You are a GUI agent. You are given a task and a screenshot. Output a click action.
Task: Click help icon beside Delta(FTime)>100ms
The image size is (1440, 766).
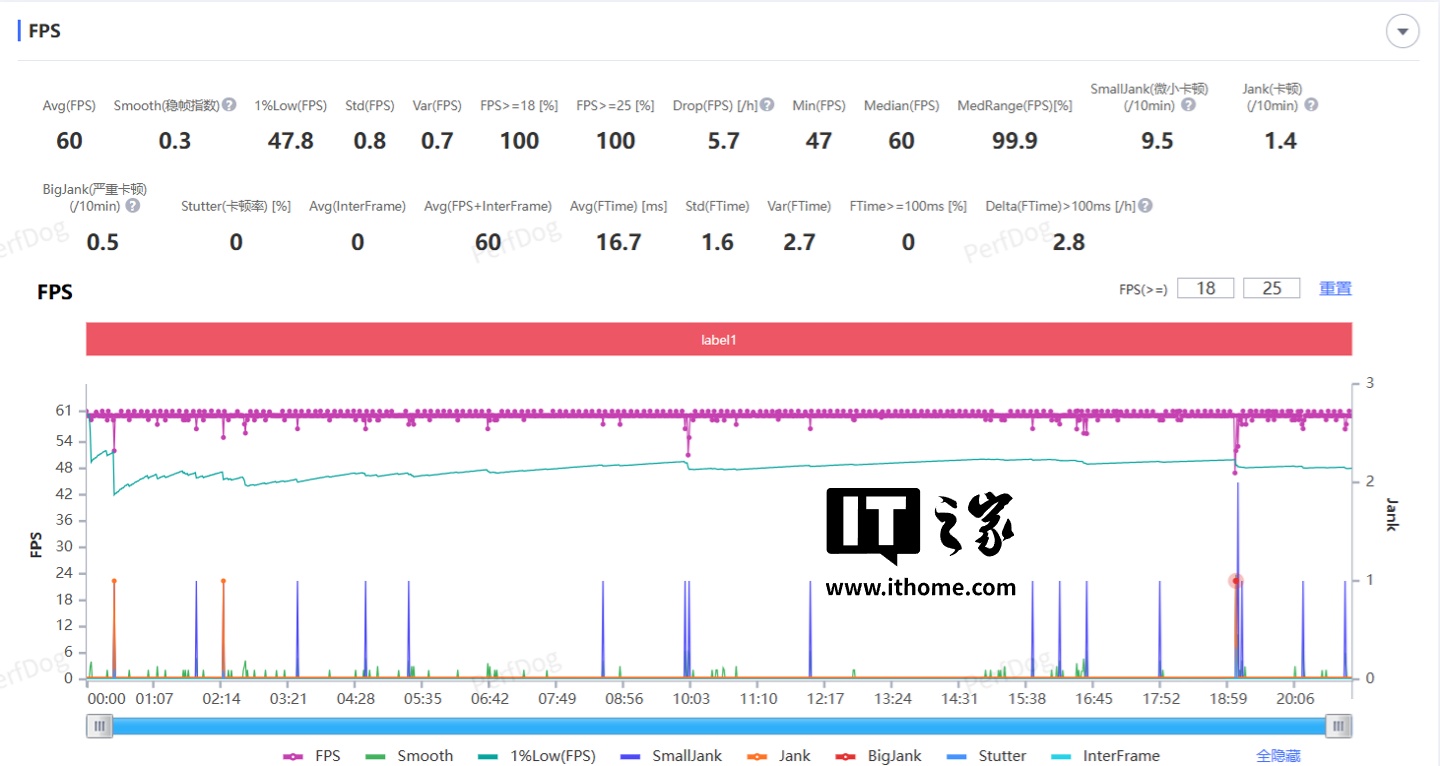pyautogui.click(x=1146, y=206)
